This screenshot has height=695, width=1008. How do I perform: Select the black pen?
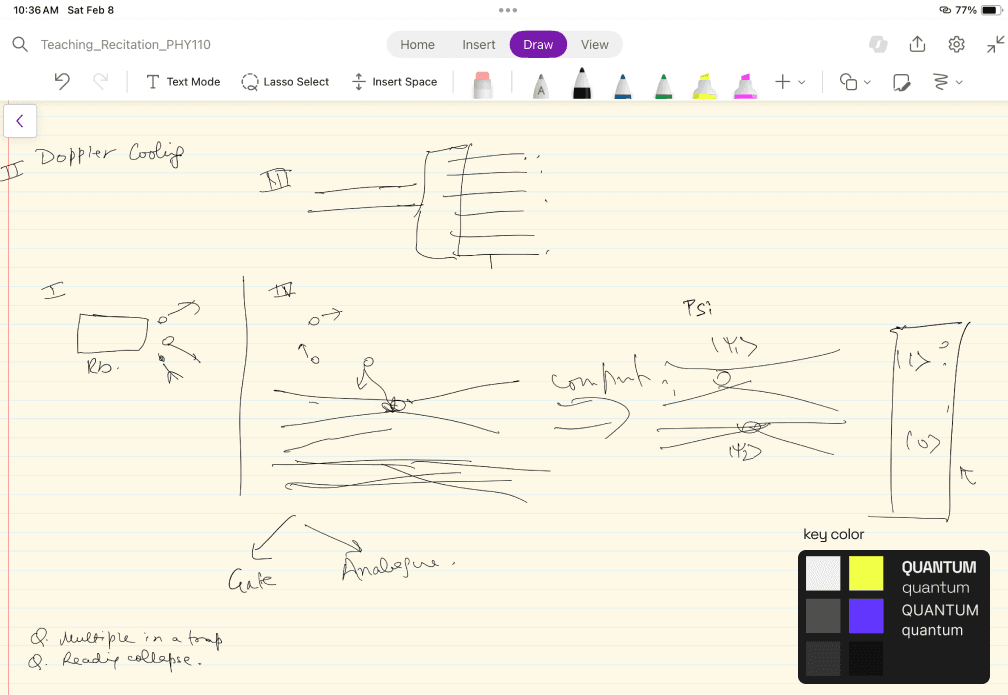pyautogui.click(x=582, y=83)
